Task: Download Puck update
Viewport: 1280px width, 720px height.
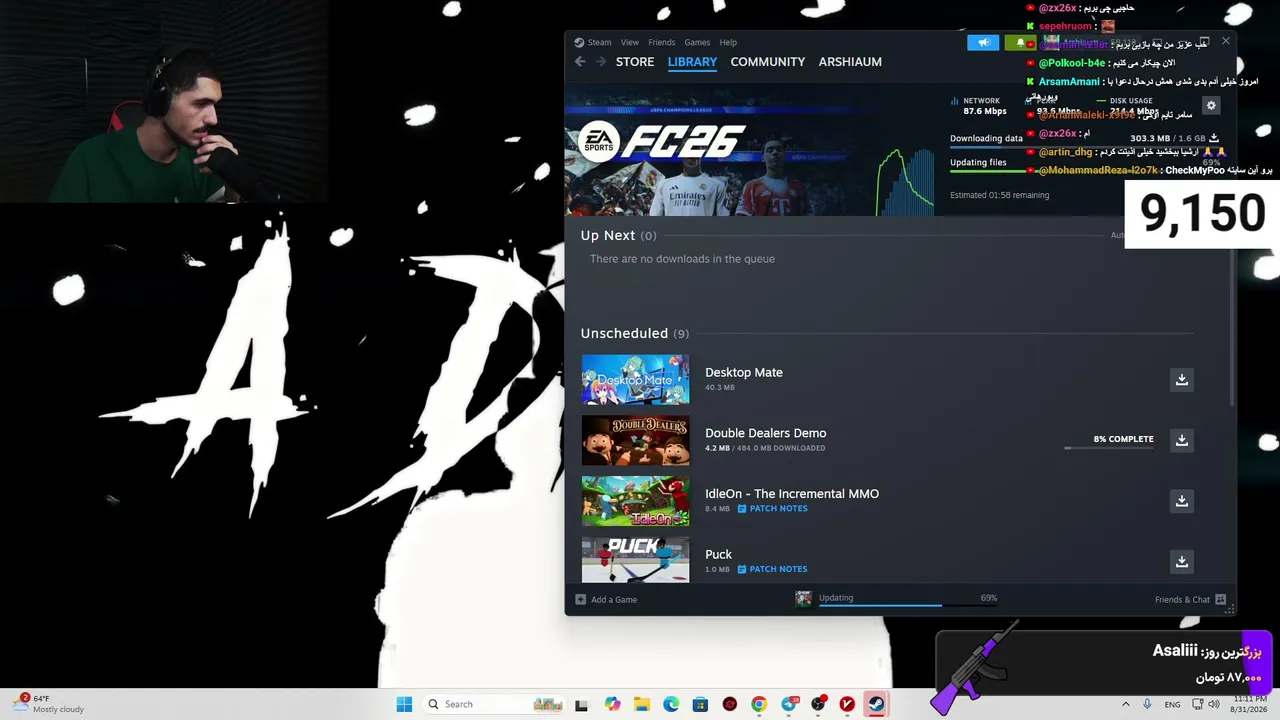Action: 1182,562
